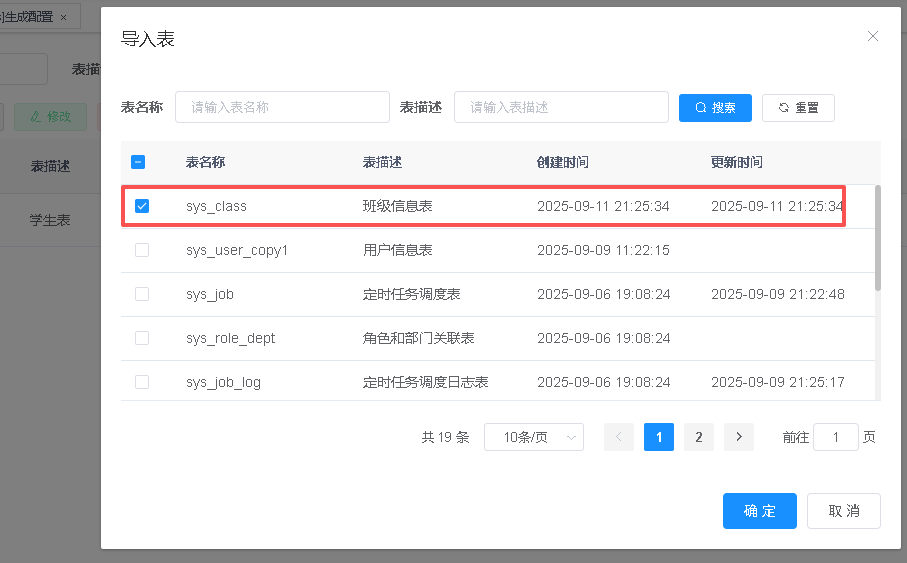This screenshot has width=907, height=563.
Task: Click the 表名称 input field
Action: pyautogui.click(x=282, y=107)
